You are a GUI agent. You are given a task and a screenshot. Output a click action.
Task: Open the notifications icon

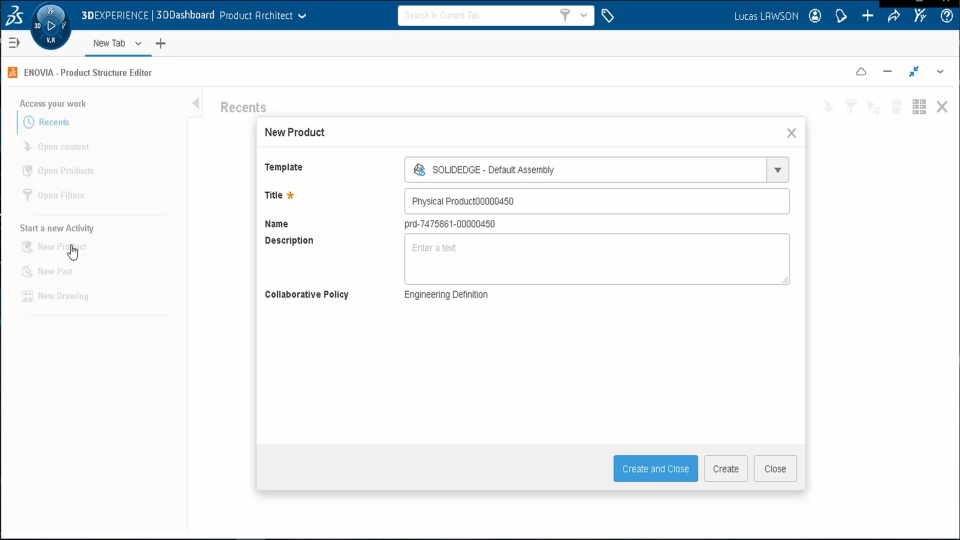(x=841, y=16)
